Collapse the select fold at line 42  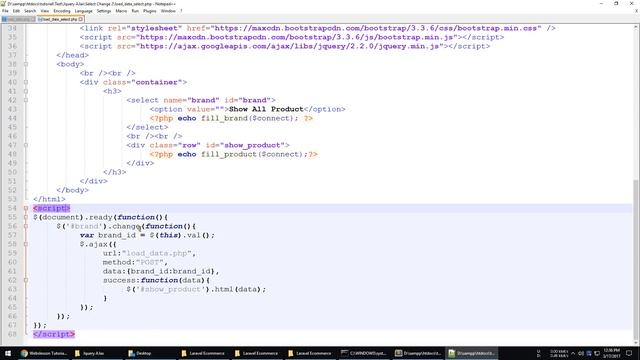(x=26, y=100)
